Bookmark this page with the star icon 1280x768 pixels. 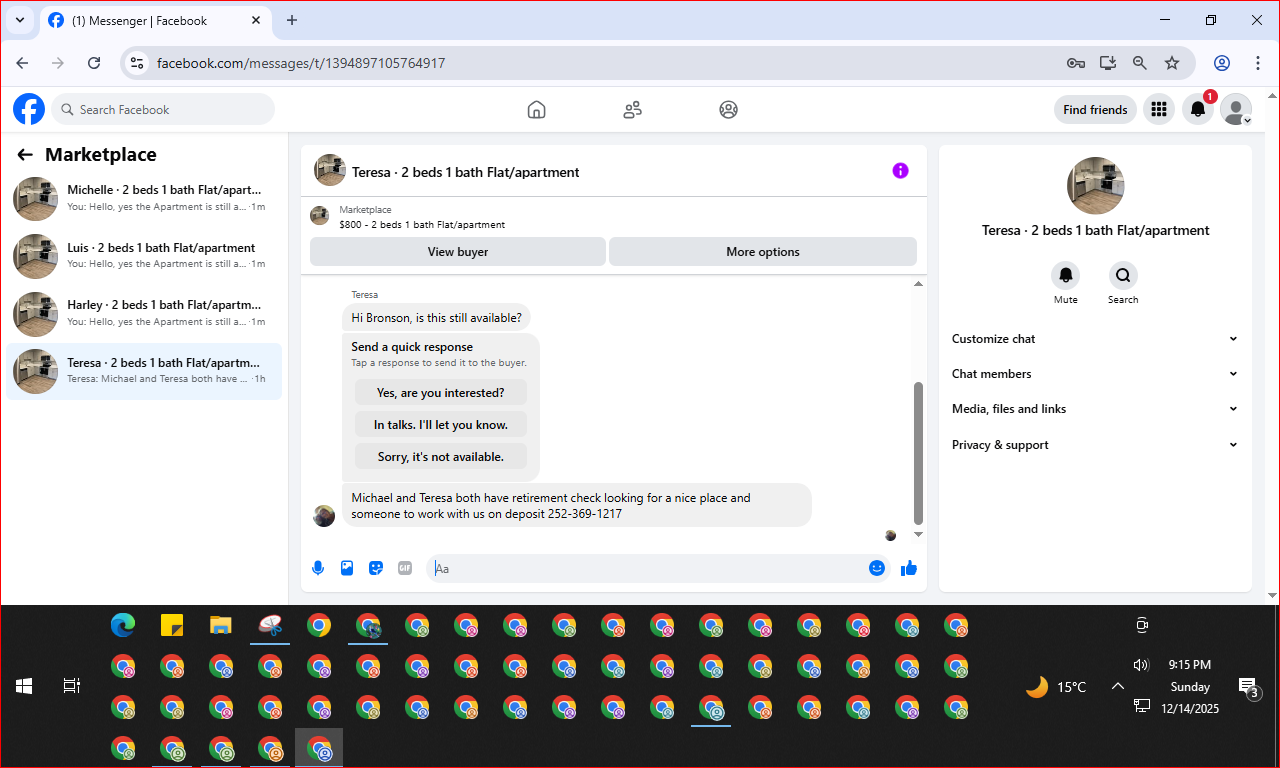click(x=1172, y=63)
